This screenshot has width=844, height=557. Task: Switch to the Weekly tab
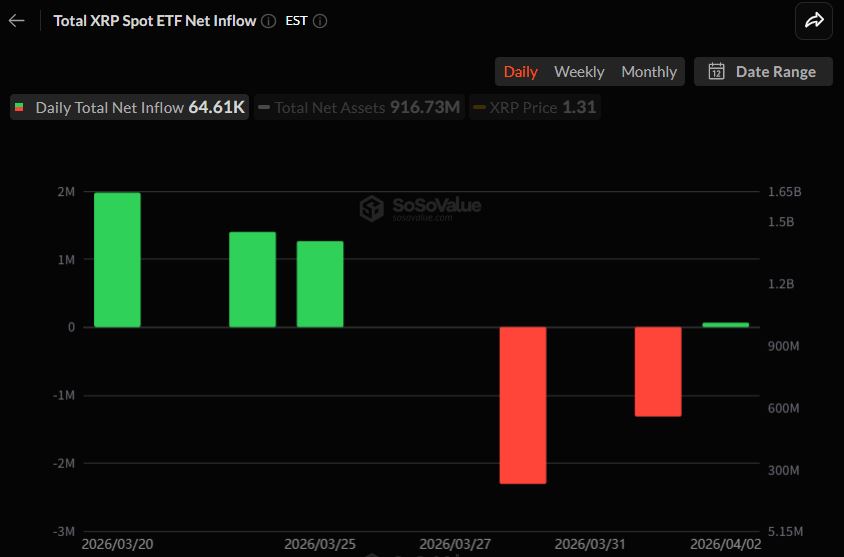[579, 71]
